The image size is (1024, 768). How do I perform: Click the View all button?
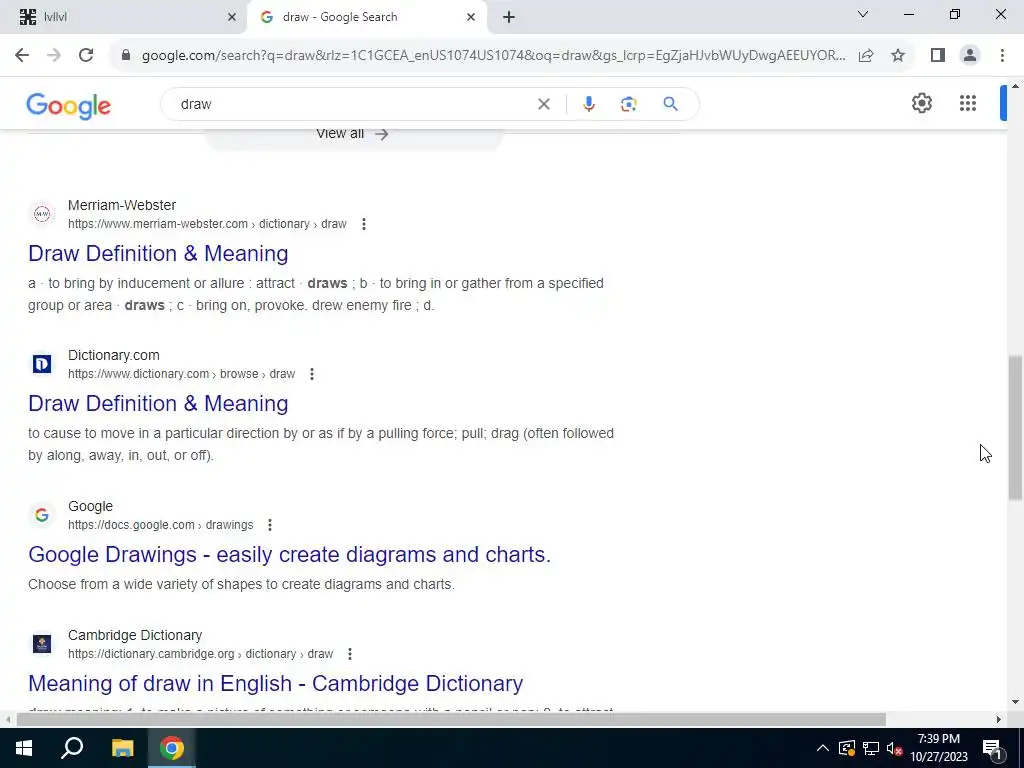(353, 135)
